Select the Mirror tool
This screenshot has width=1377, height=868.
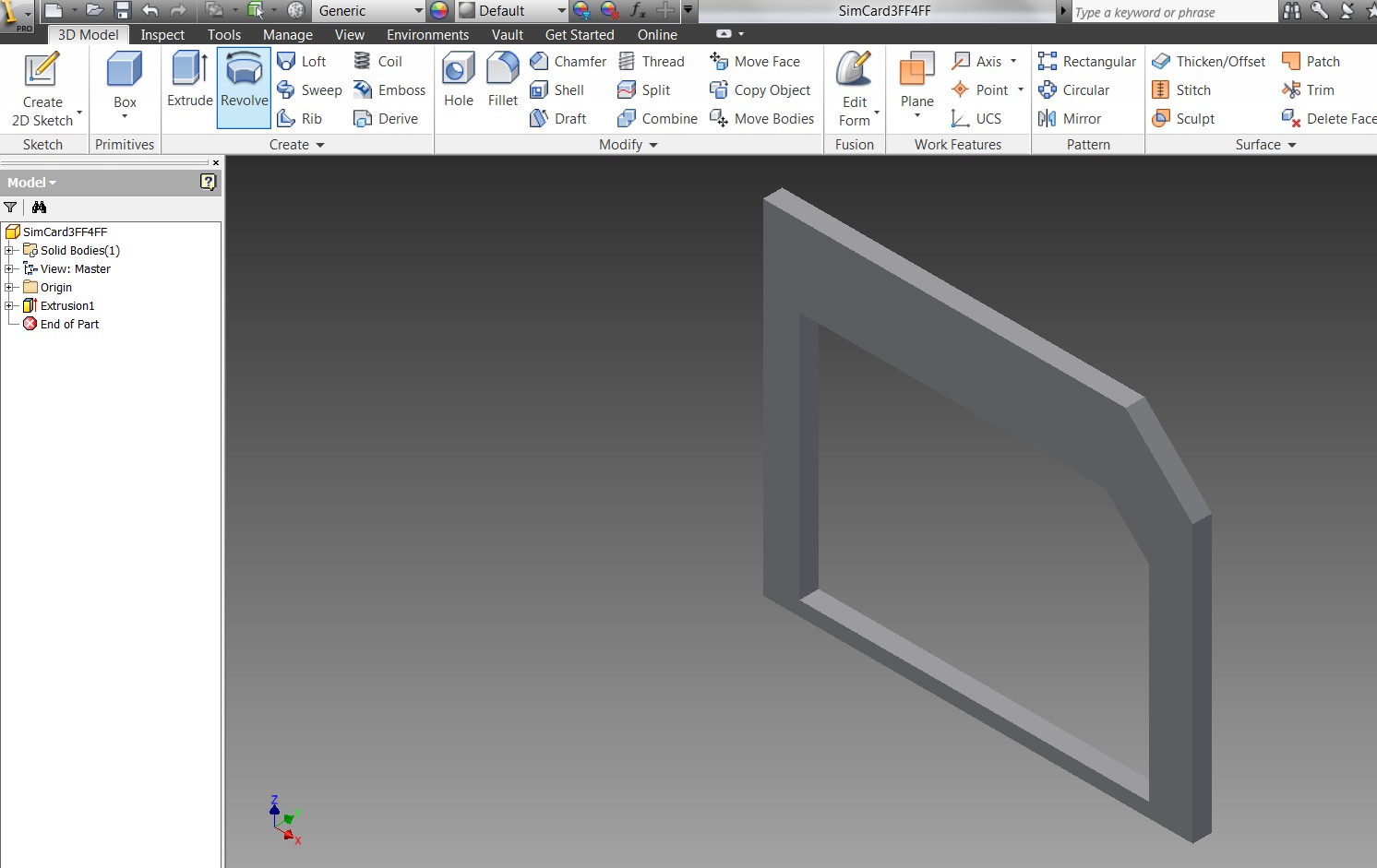click(x=1070, y=119)
